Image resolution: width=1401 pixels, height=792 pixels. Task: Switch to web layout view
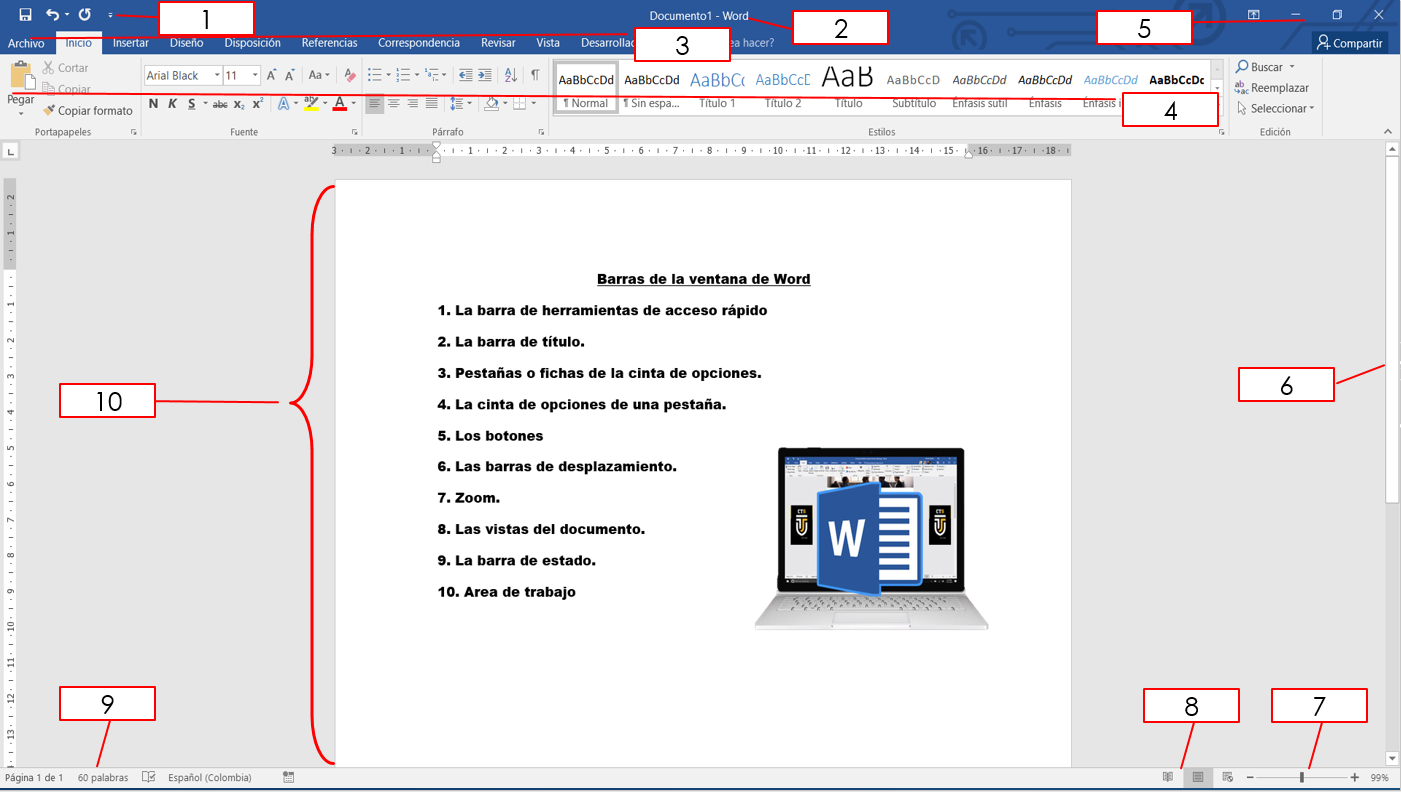[x=1228, y=777]
